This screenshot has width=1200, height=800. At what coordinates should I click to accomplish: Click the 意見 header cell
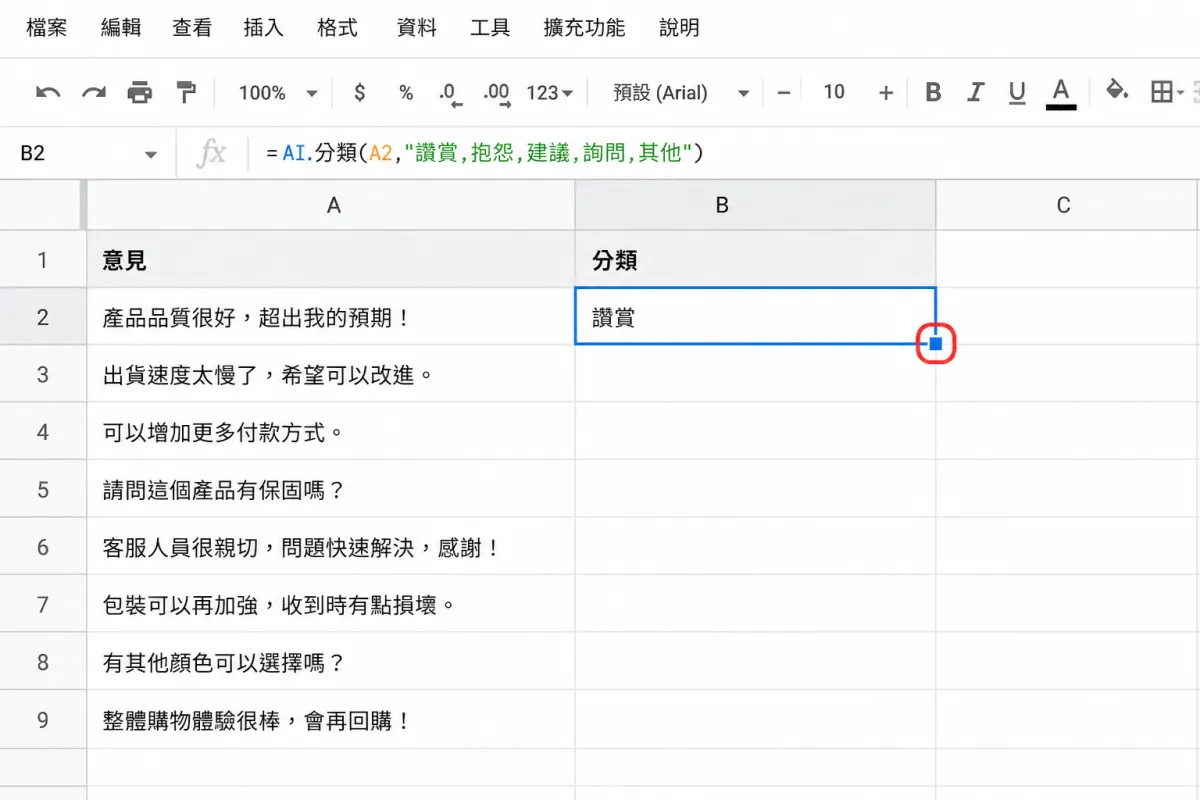[332, 260]
